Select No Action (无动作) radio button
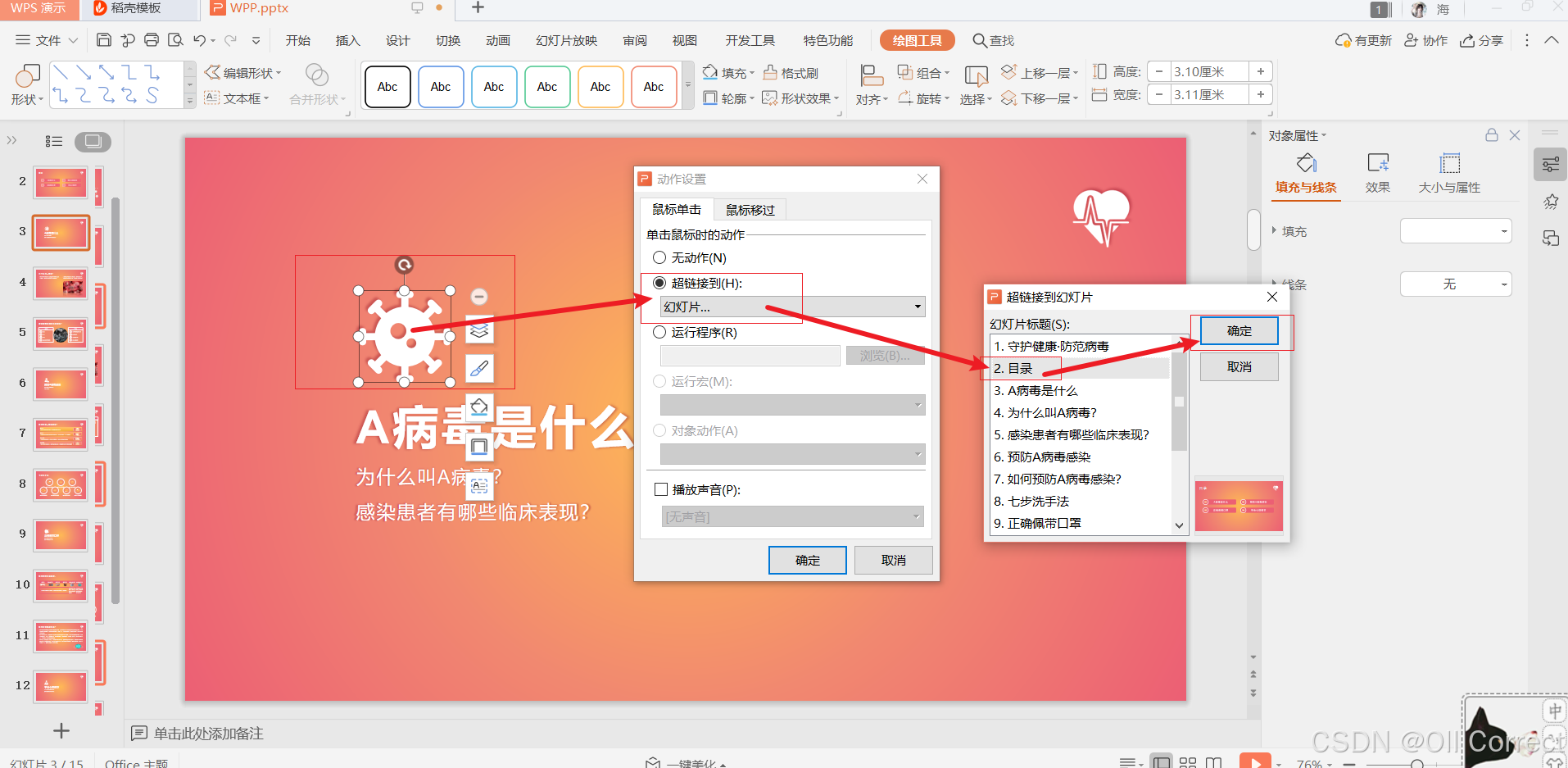1568x768 pixels. [x=659, y=257]
